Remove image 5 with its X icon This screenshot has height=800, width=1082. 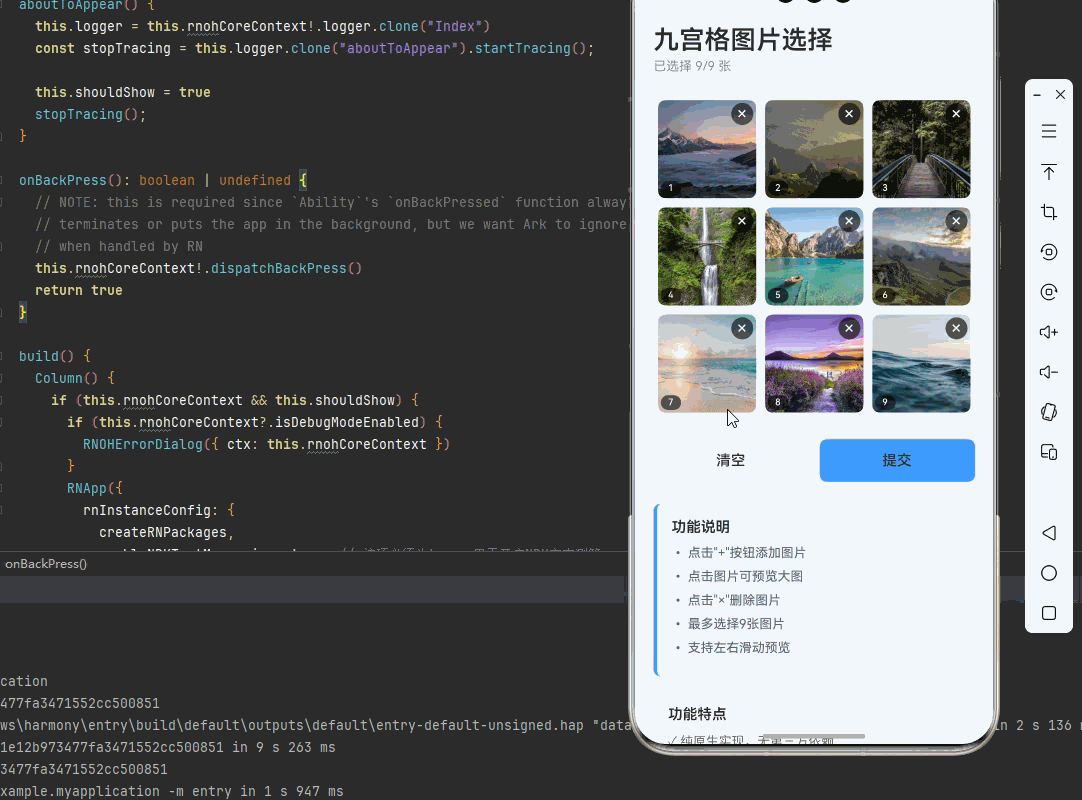pyautogui.click(x=849, y=221)
